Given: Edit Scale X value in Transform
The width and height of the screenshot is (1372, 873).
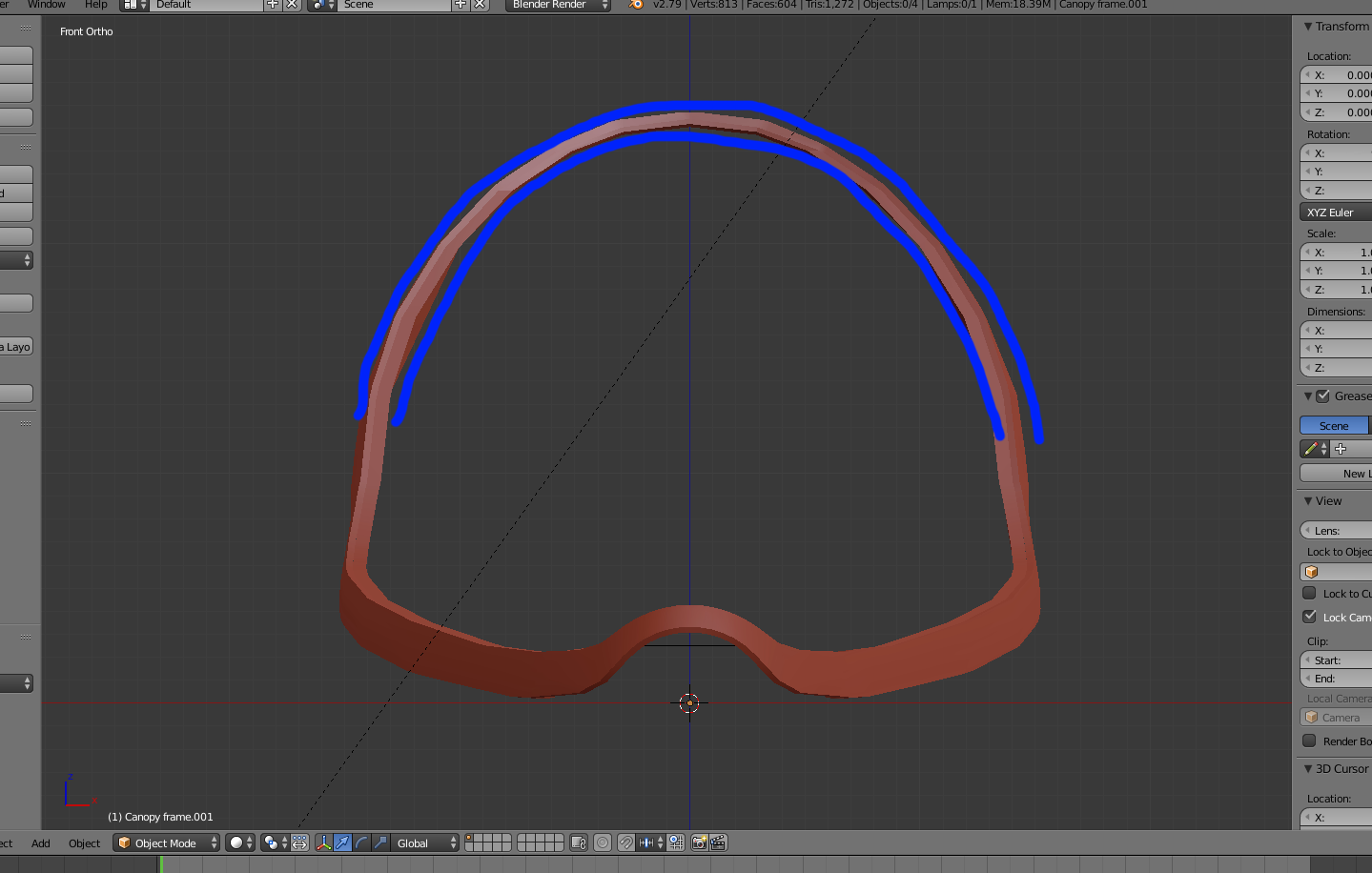Looking at the screenshot, I should (x=1337, y=253).
